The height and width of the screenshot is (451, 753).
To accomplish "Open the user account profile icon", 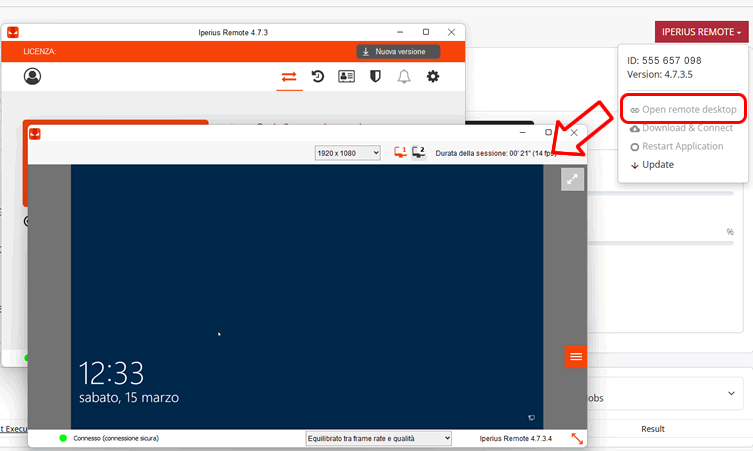I will point(32,76).
